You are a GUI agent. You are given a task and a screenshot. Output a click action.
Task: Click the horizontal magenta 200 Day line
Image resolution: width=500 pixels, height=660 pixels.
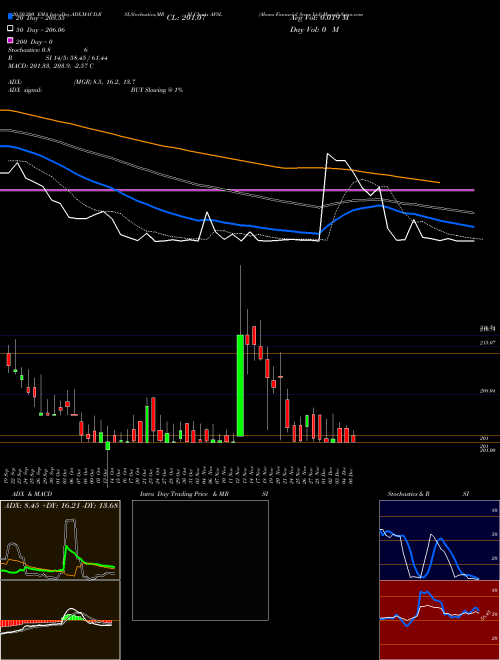click(237, 190)
